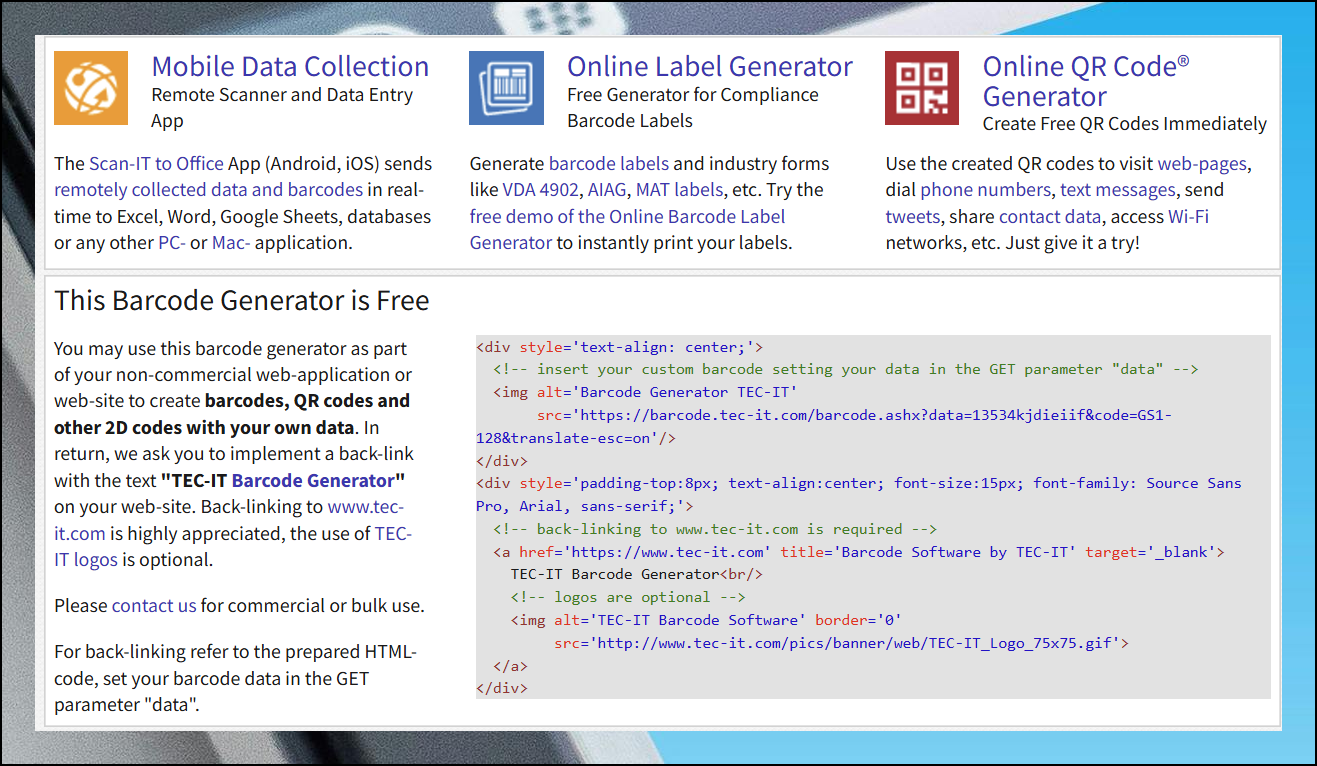The width and height of the screenshot is (1317, 766).
Task: Click Free Generator for Compliance Barcode Labels subtitle
Action: (693, 108)
